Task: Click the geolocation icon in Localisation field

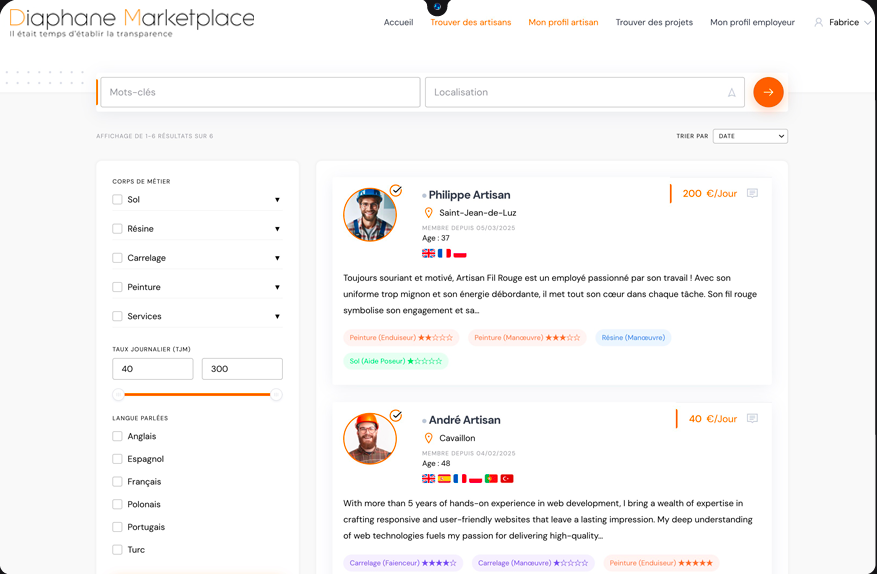Action: tap(732, 93)
